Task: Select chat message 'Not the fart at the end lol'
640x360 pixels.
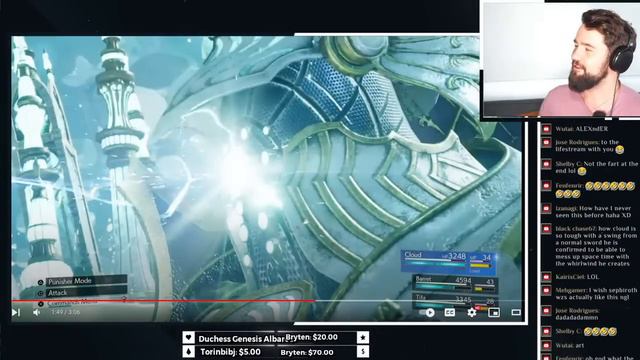Action: click(x=596, y=167)
